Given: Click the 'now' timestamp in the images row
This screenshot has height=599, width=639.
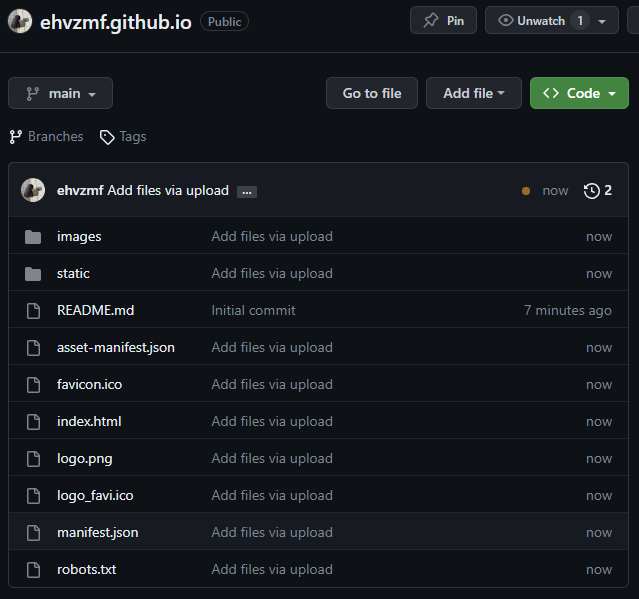Looking at the screenshot, I should (x=599, y=237).
